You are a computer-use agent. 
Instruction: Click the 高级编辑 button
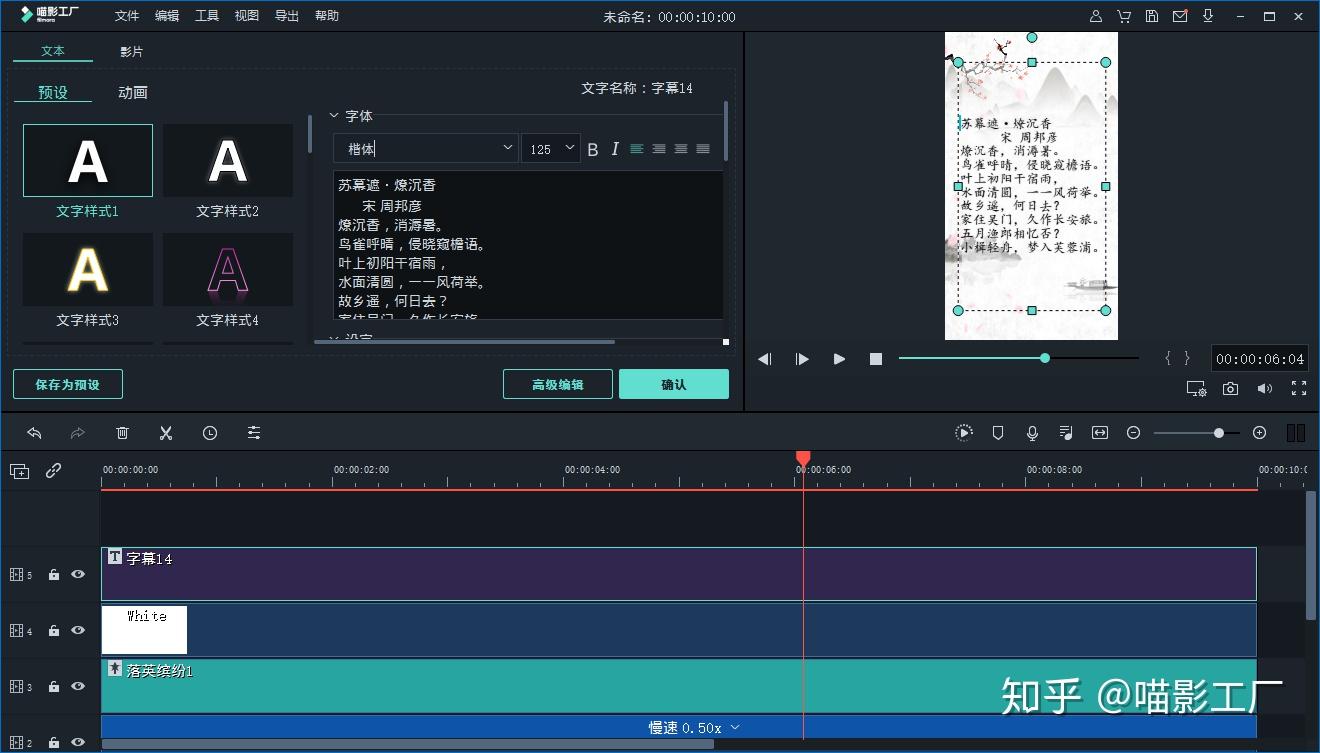(558, 385)
